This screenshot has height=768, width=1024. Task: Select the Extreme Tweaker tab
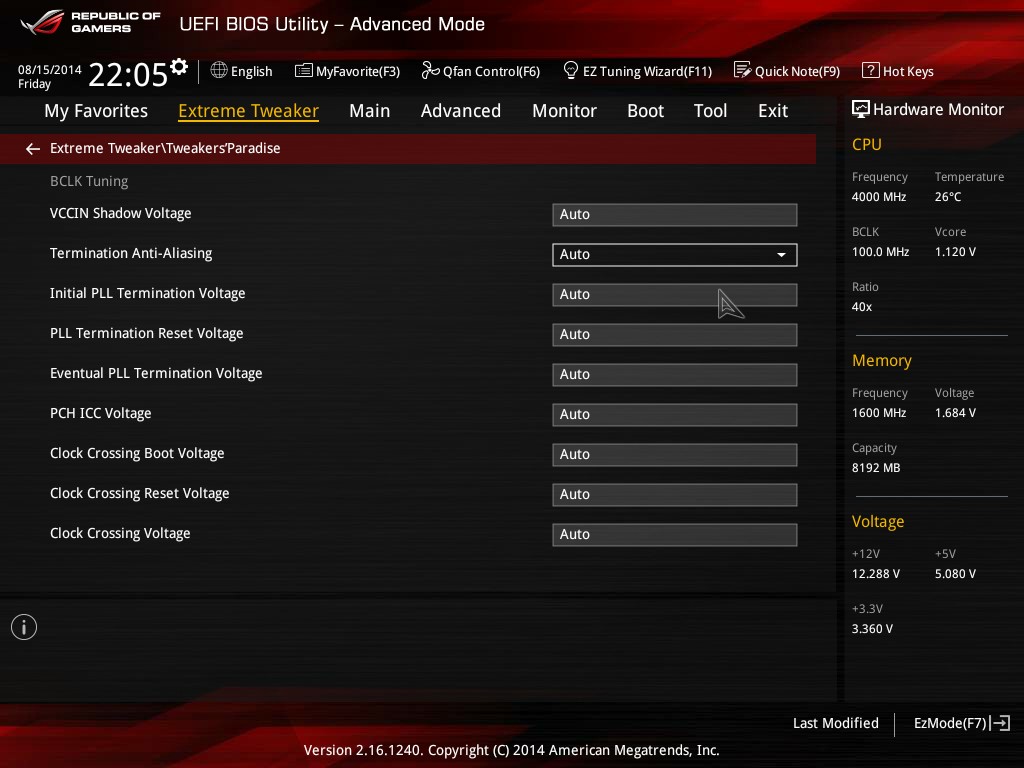point(248,111)
